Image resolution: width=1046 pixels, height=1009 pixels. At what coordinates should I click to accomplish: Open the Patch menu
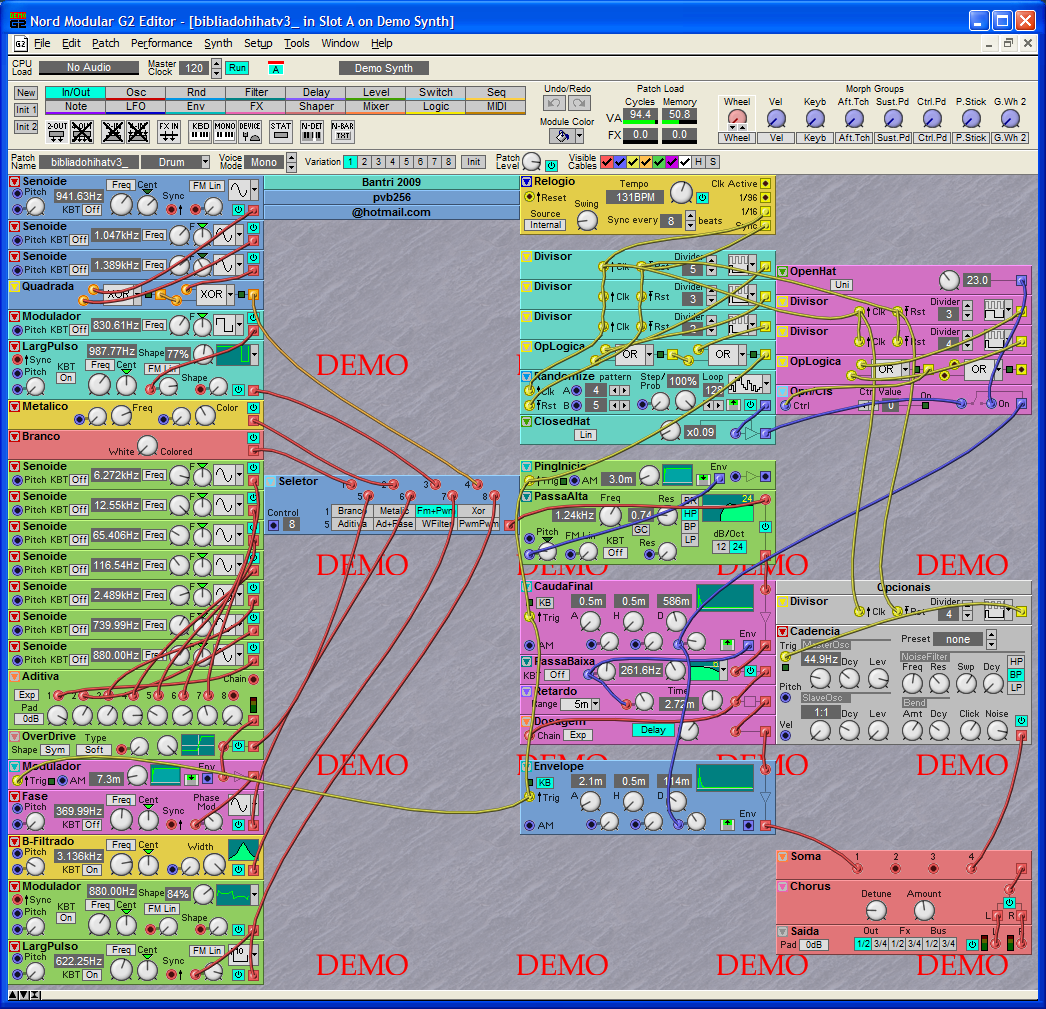(105, 43)
